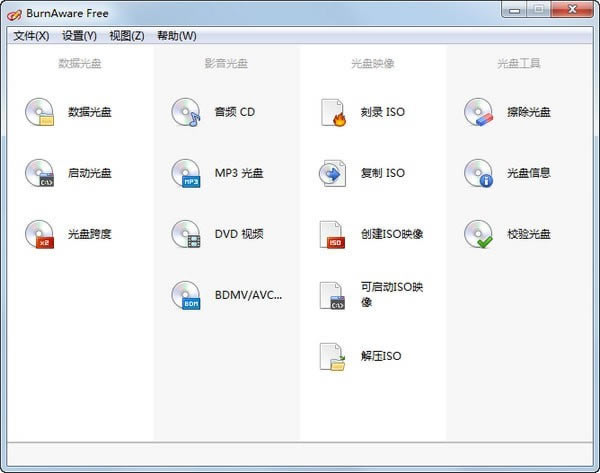The image size is (600, 473).
Task: Click the 音频 CD text label
Action: coord(235,112)
